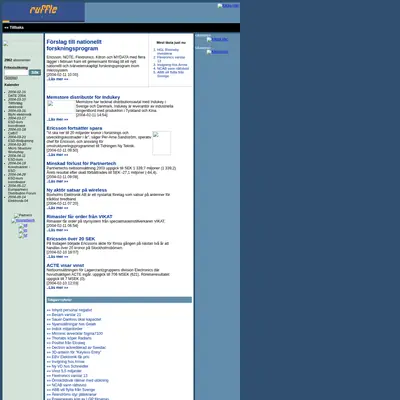Click third small M partner icon
Screen dimensions: 400x400
[23, 236]
